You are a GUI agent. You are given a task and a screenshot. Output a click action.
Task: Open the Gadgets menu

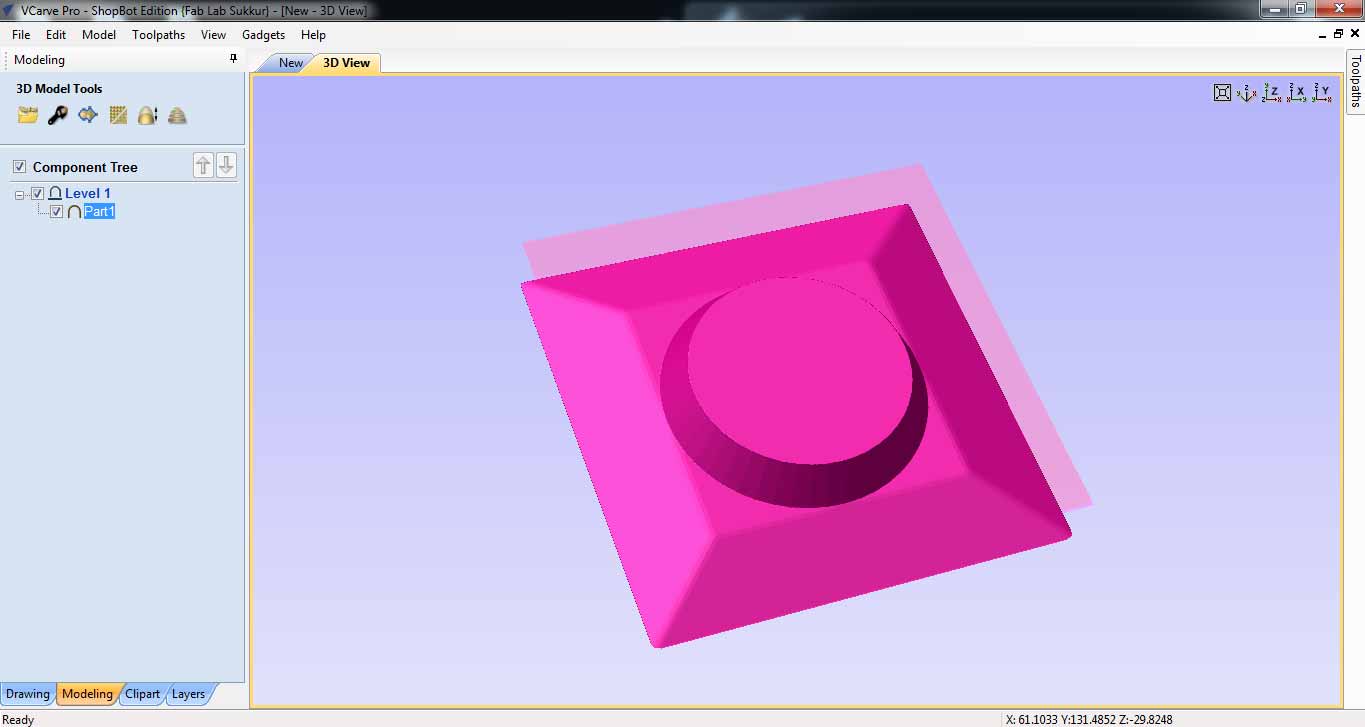(263, 34)
